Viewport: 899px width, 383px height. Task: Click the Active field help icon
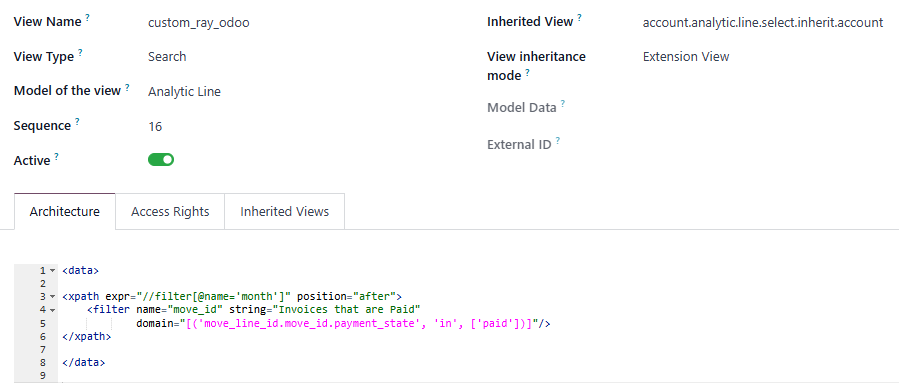tap(56, 157)
